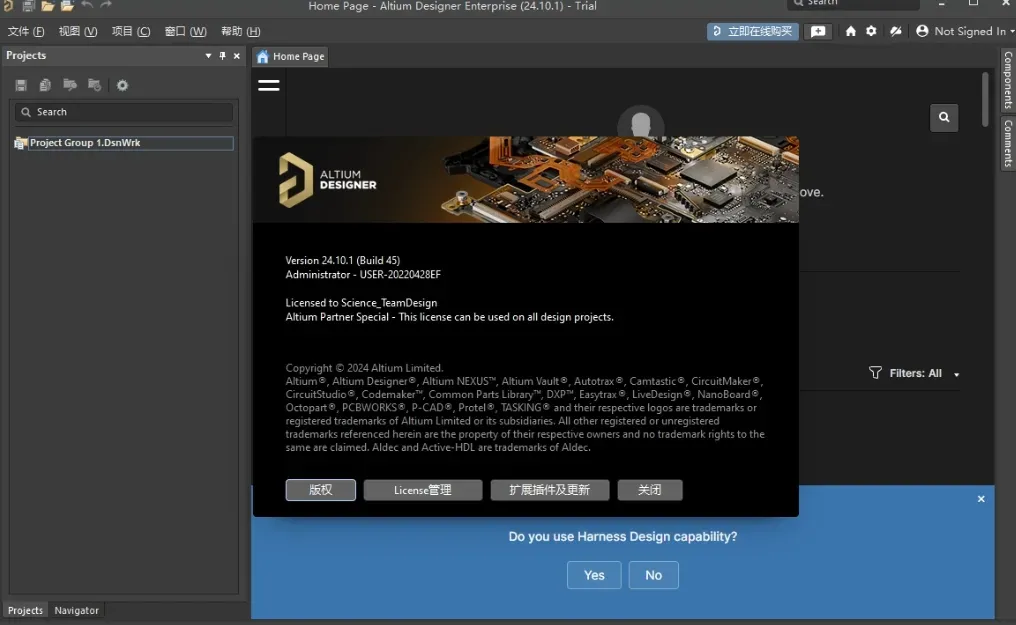Close the Projects panel

(237, 56)
